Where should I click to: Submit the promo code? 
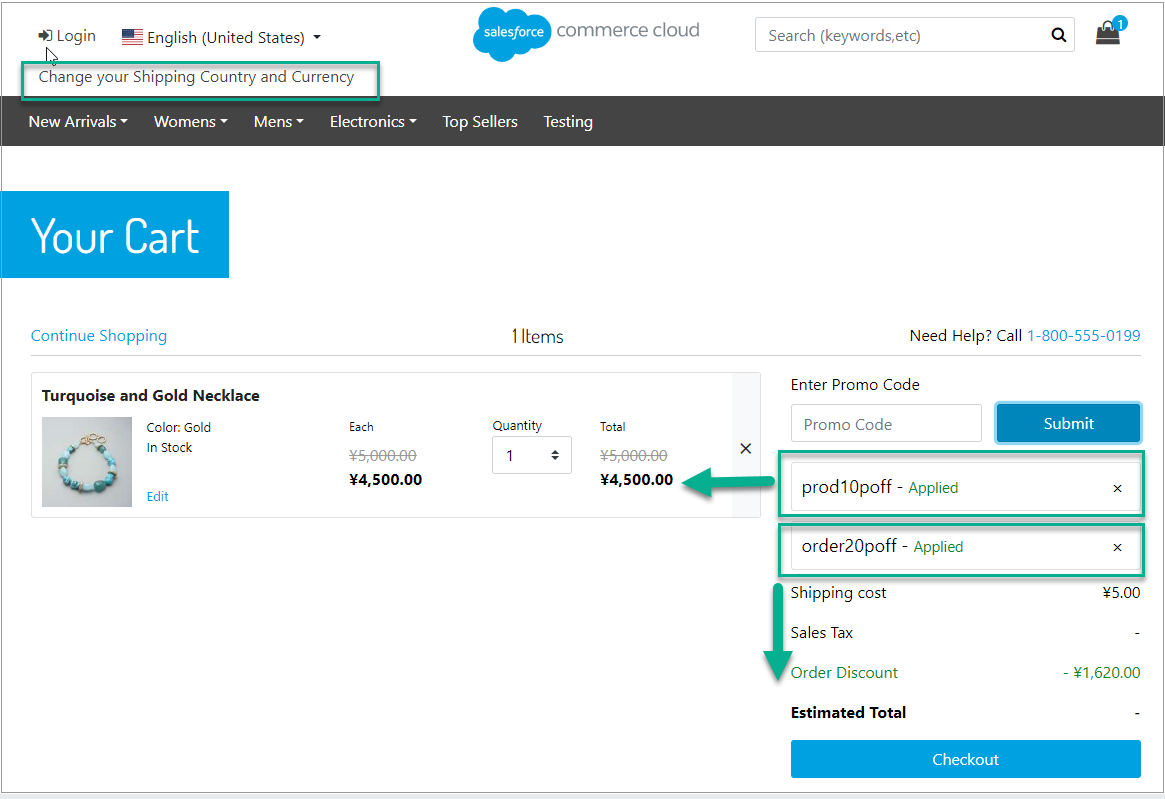(x=1068, y=423)
